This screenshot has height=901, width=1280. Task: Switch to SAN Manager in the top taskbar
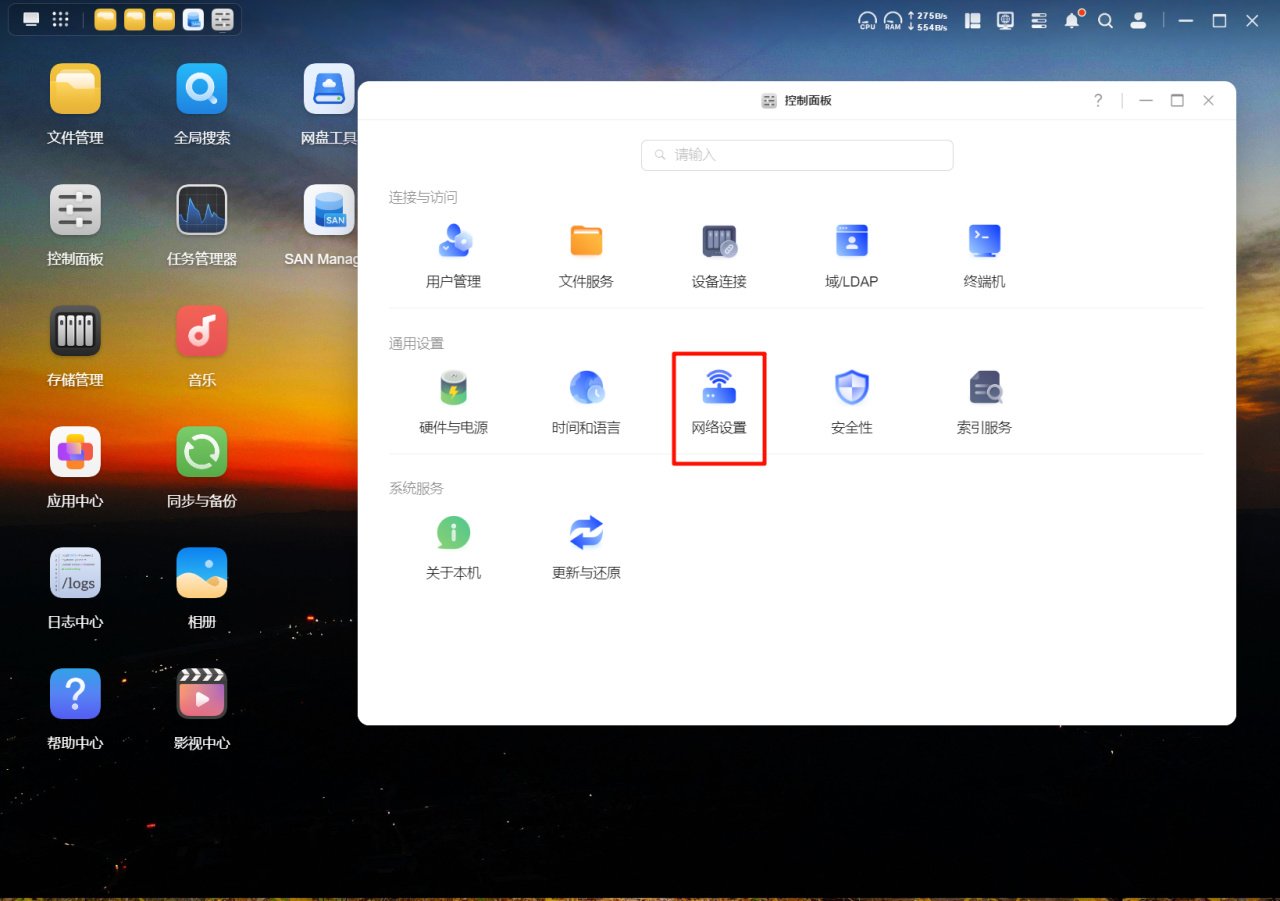[194, 20]
